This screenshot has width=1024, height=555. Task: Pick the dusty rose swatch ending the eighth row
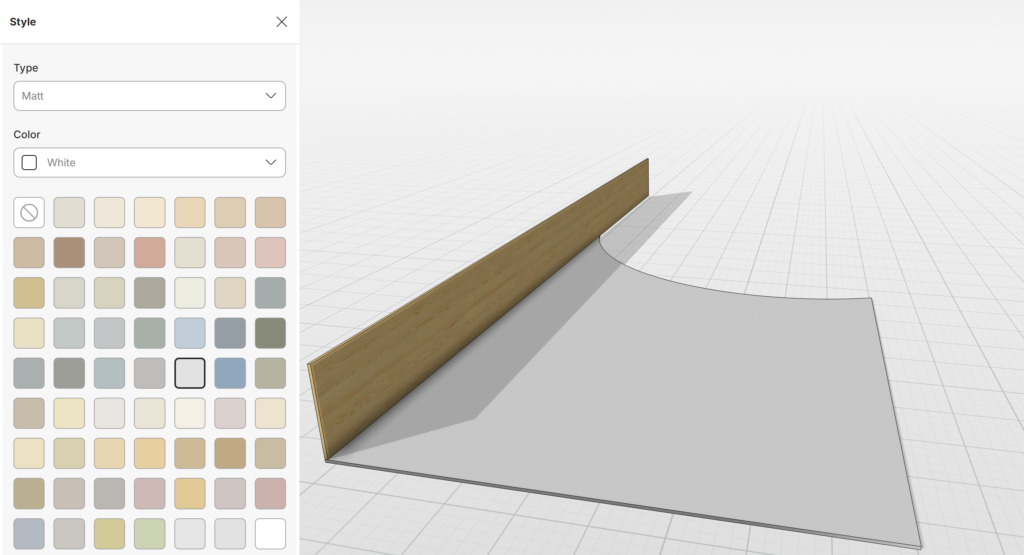click(270, 494)
